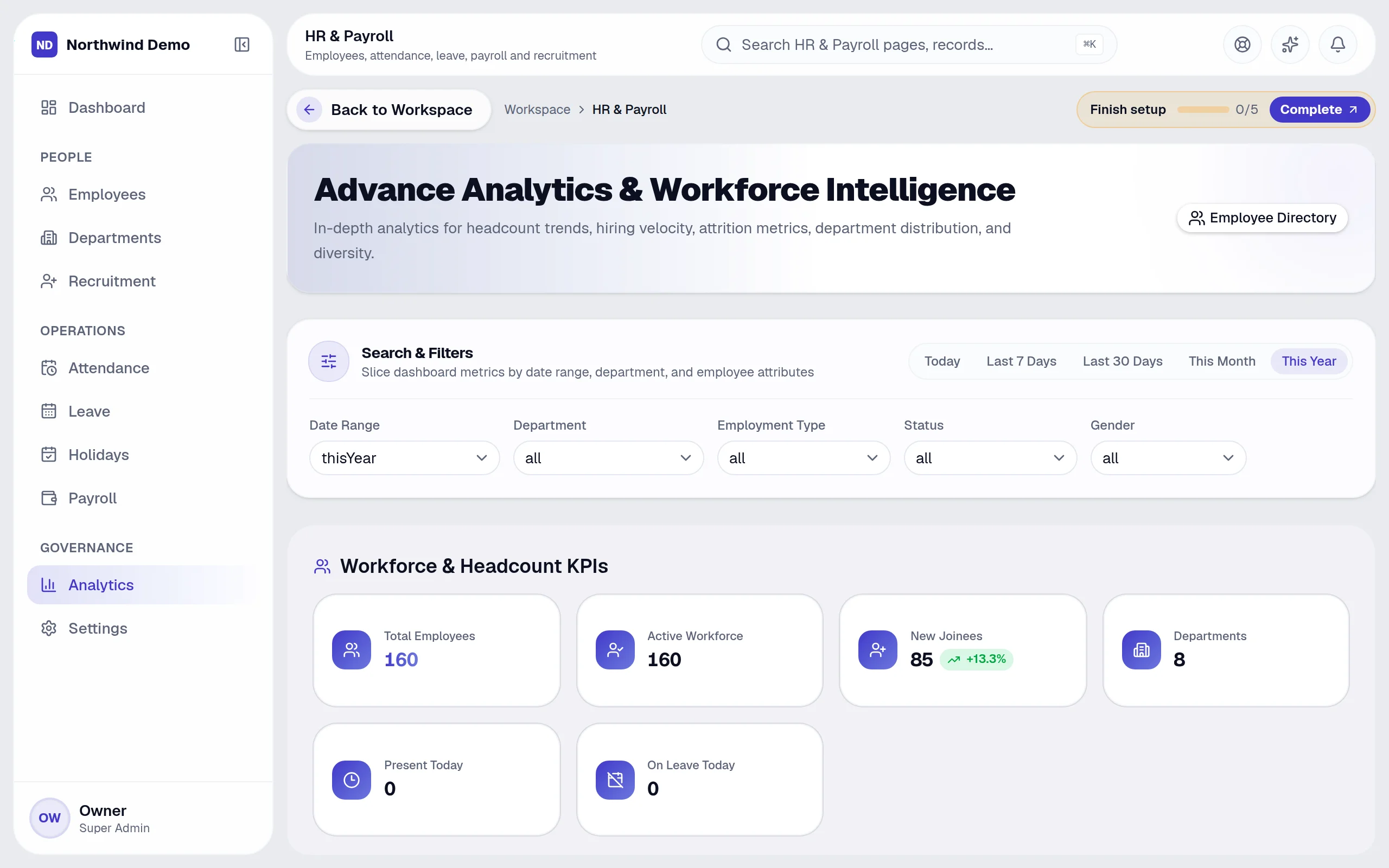
Task: Click the Present Today clock icon
Action: pyautogui.click(x=351, y=780)
